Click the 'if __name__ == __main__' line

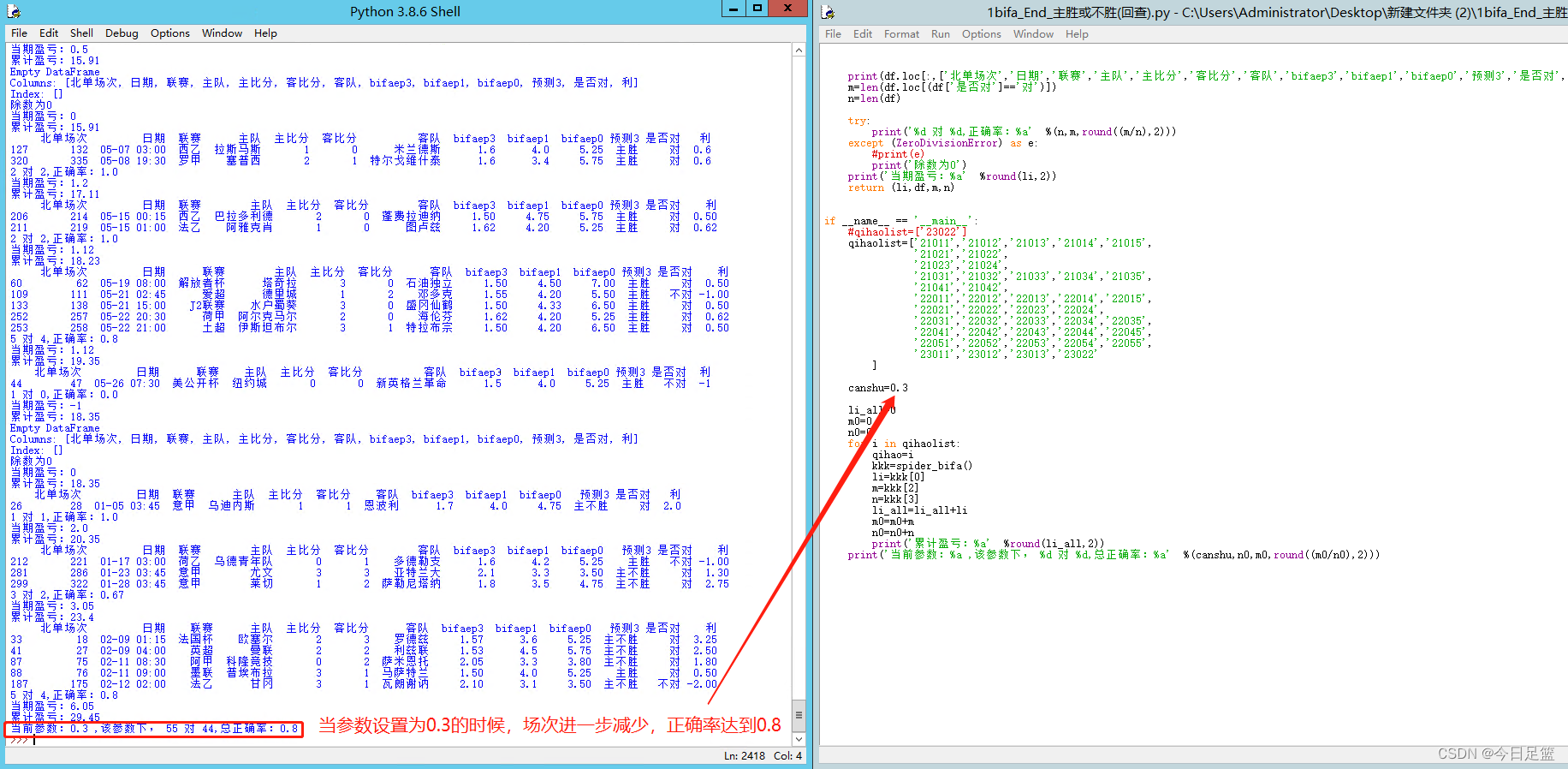[x=900, y=221]
